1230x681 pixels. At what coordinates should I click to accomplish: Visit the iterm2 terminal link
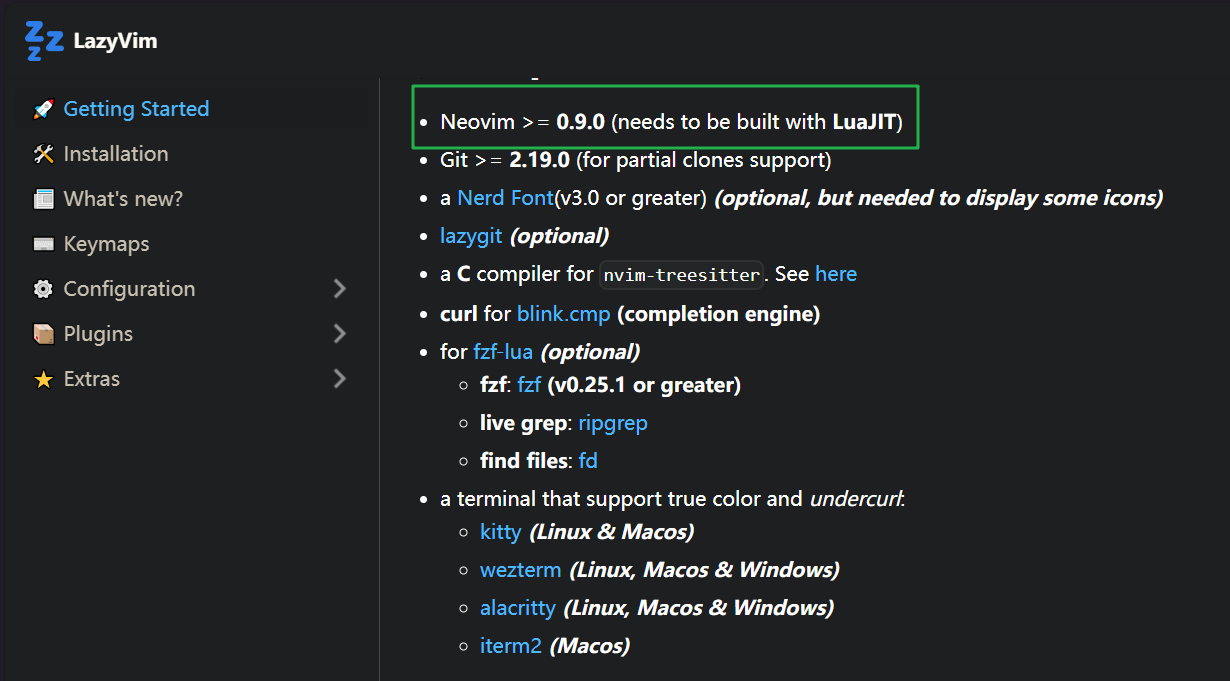(x=511, y=646)
